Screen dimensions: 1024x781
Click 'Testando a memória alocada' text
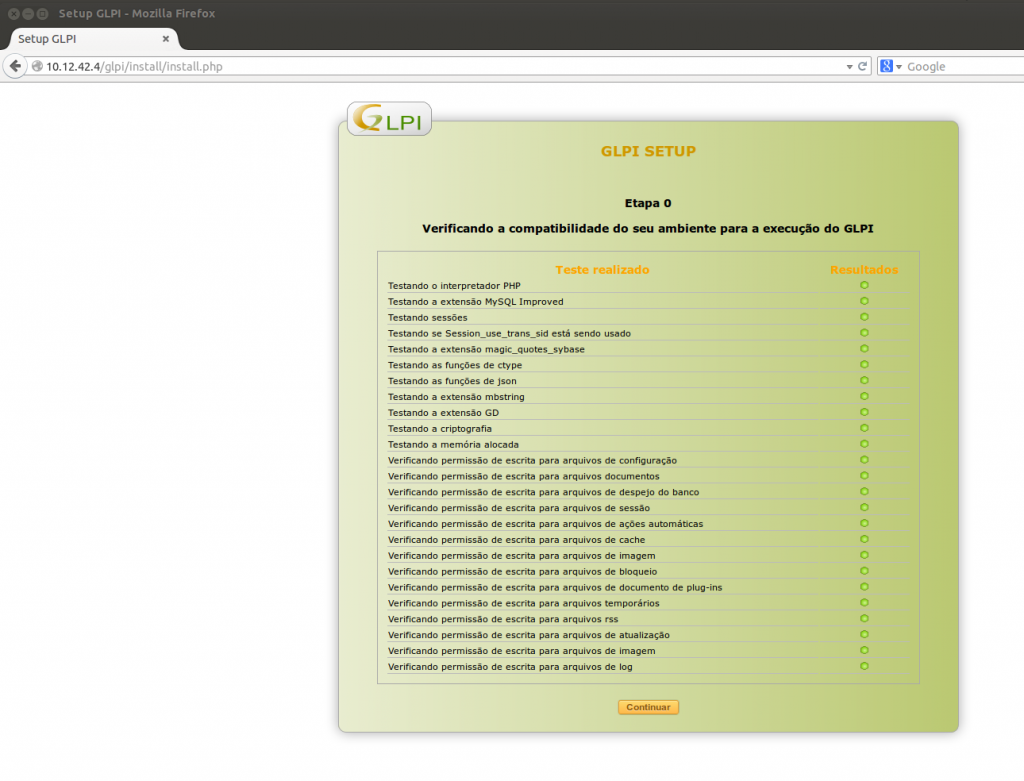tap(453, 445)
